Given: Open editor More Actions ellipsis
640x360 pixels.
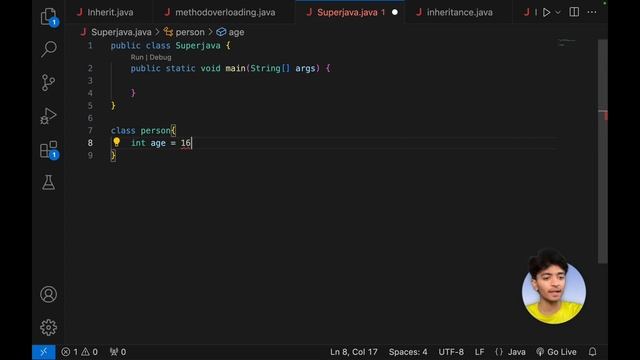Looking at the screenshot, I should click(x=592, y=12).
